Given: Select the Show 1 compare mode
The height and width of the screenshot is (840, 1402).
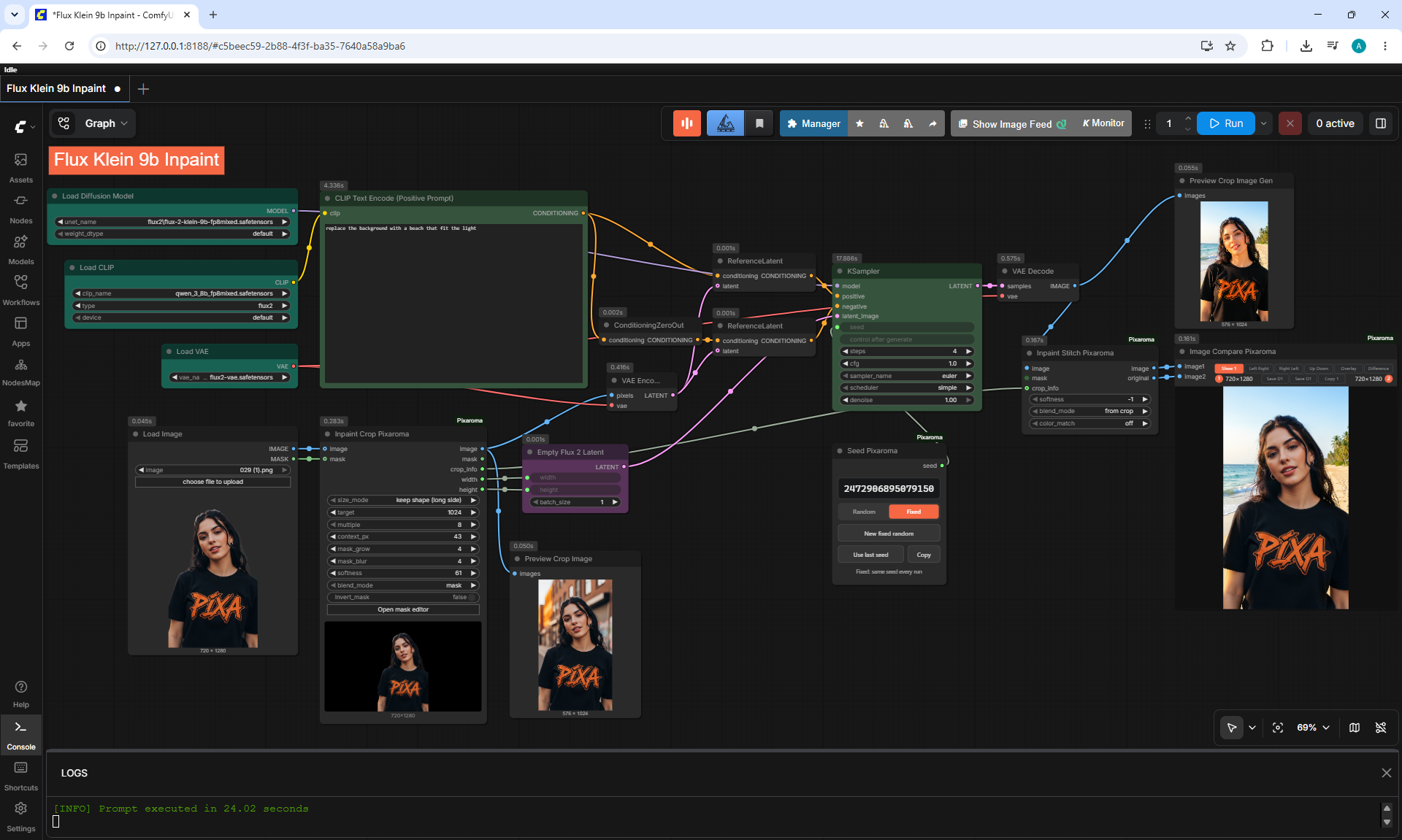Looking at the screenshot, I should (1228, 369).
